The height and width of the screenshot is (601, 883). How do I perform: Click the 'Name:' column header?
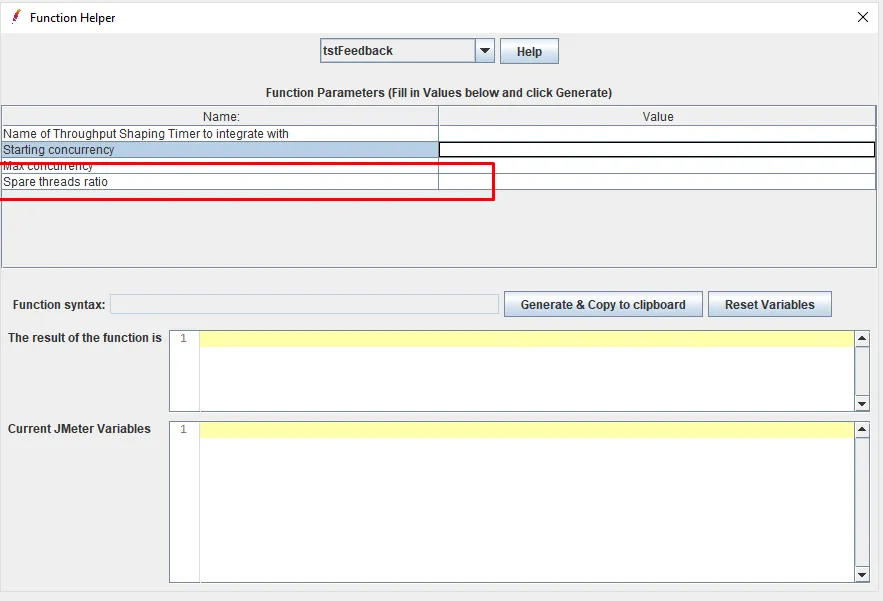tap(221, 116)
